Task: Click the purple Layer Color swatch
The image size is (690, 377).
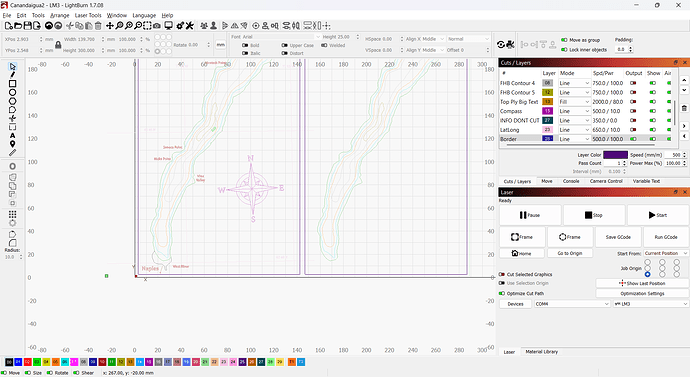Action: pos(615,155)
